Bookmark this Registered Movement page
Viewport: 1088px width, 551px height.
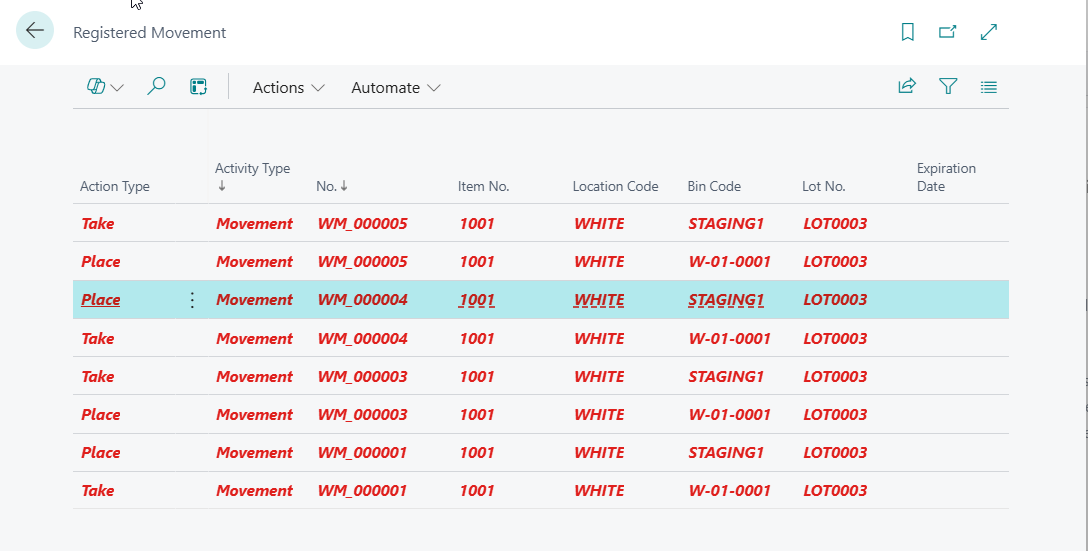907,32
